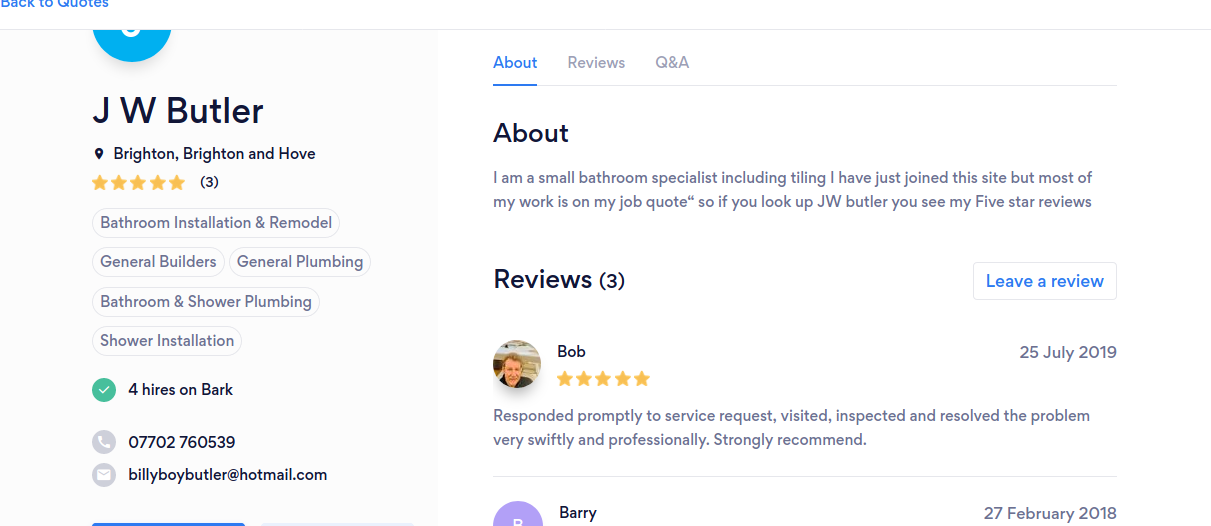The image size is (1211, 526).
Task: Go Back to Quotes link
Action: (55, 5)
